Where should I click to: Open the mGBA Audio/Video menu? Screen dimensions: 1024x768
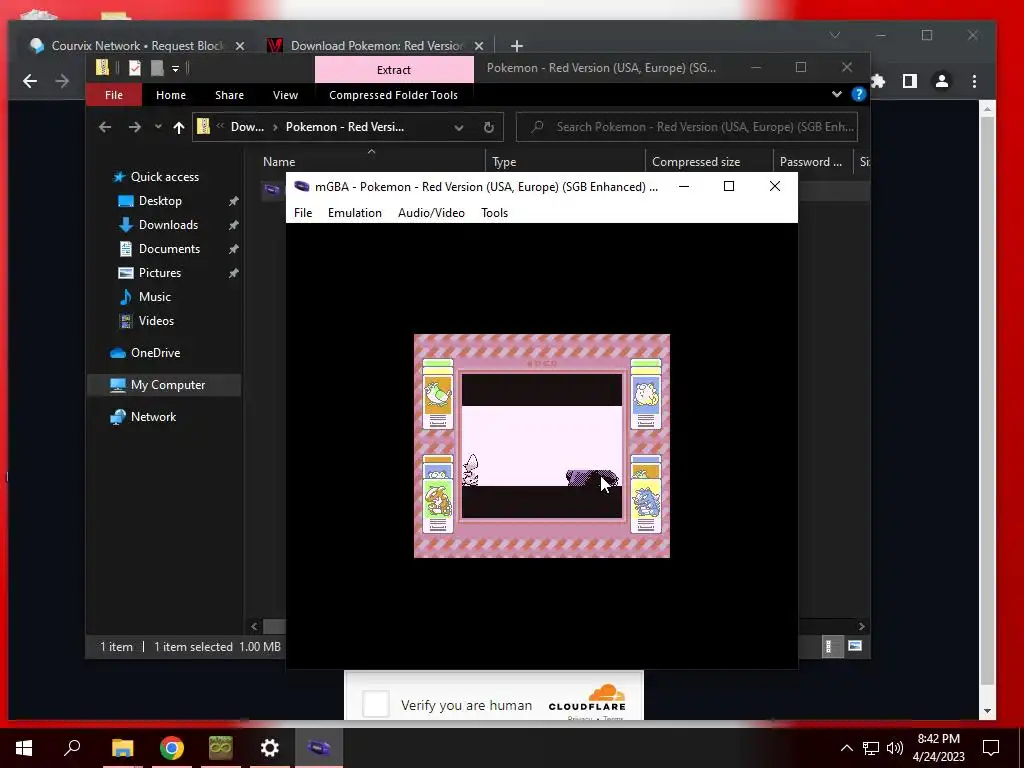coord(431,213)
